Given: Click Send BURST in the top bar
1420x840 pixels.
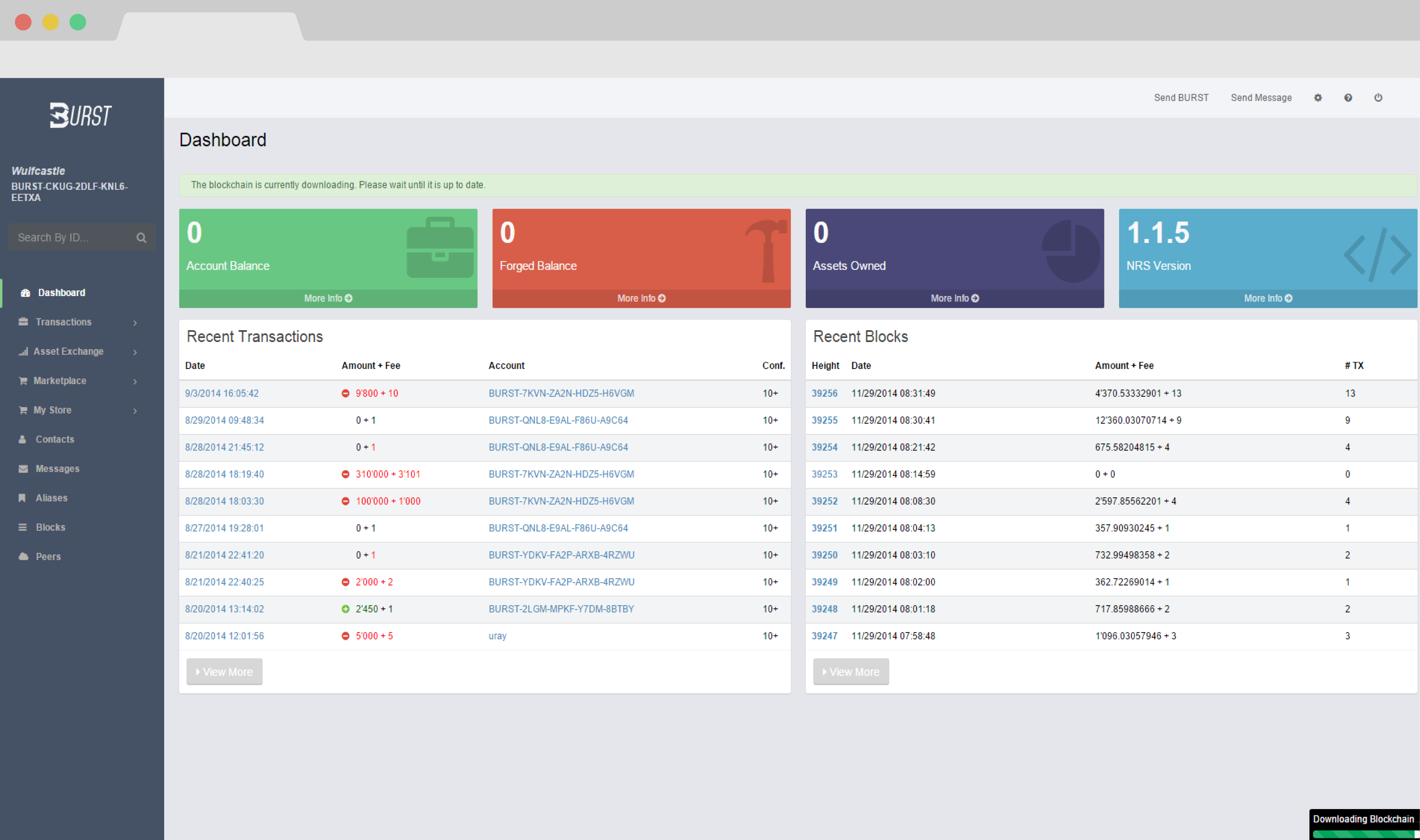Looking at the screenshot, I should point(1181,98).
